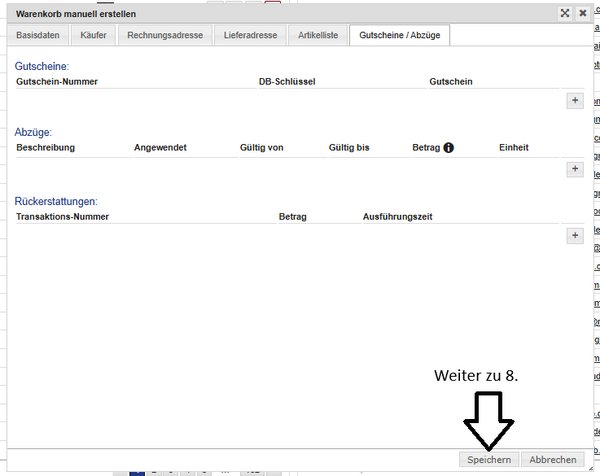Click the Gutschein-Nummer column header
600x476 pixels.
click(57, 82)
